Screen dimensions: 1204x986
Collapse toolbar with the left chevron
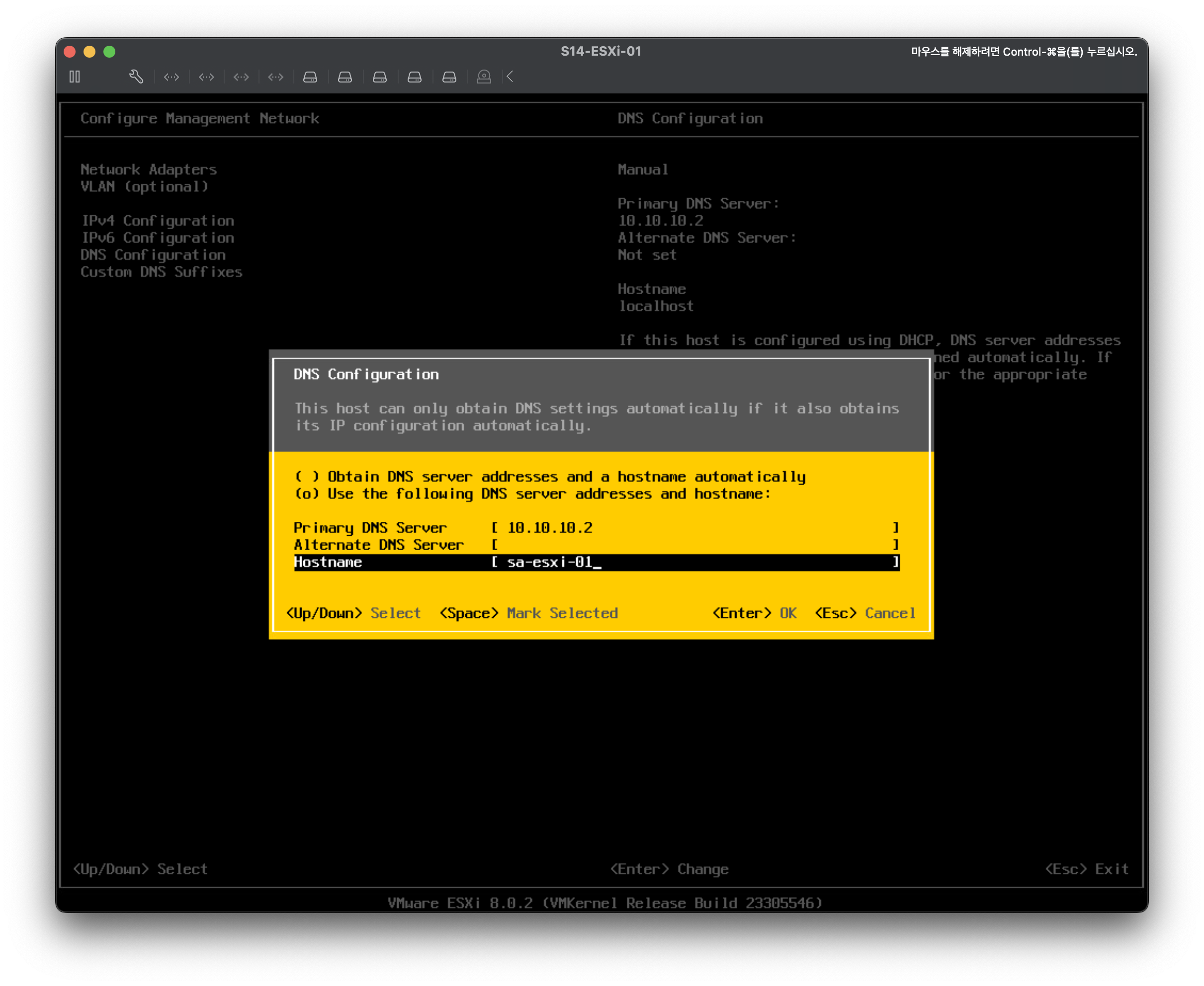pyautogui.click(x=510, y=77)
